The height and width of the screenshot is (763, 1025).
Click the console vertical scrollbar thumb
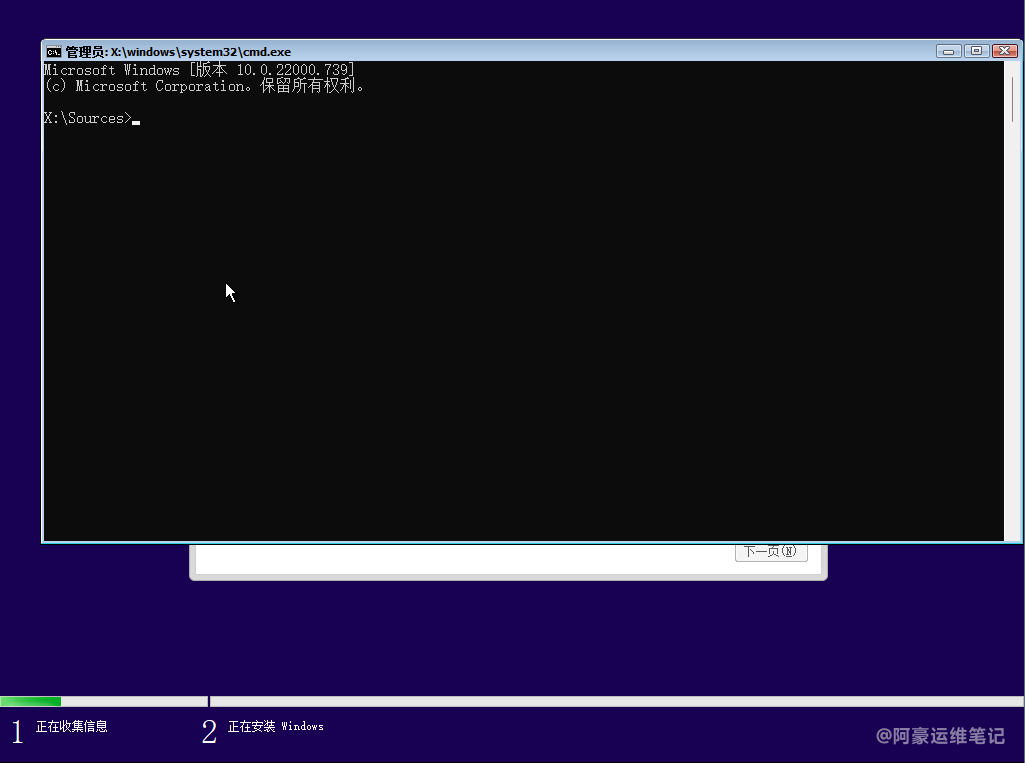point(1013,98)
